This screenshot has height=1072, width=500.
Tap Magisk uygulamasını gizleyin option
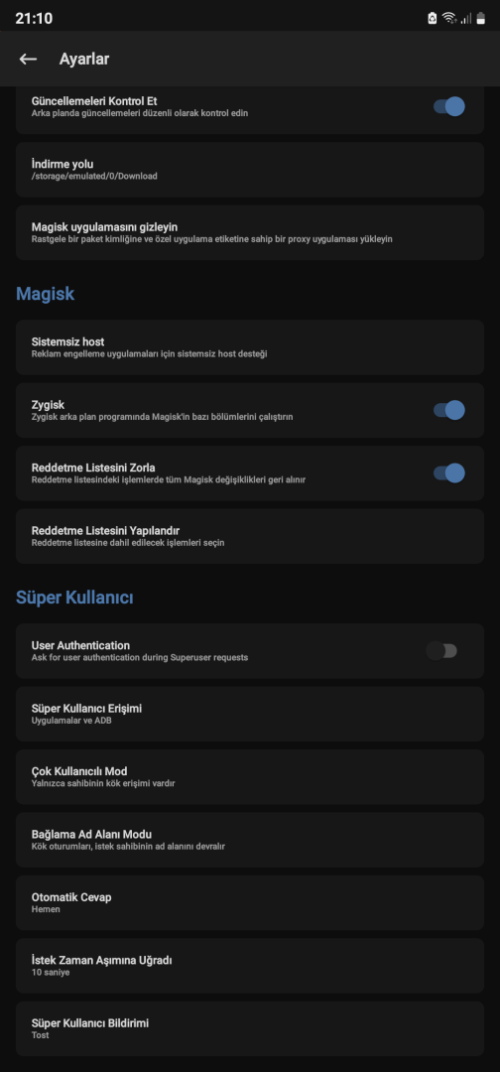coord(250,232)
